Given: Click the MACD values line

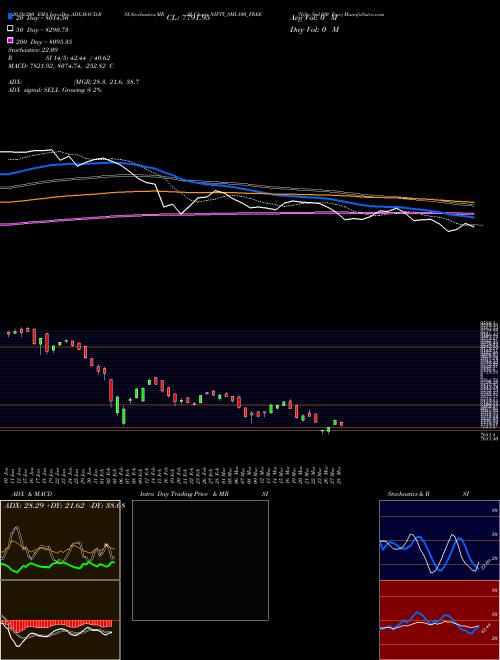Looking at the screenshot, I should [x=61, y=66].
